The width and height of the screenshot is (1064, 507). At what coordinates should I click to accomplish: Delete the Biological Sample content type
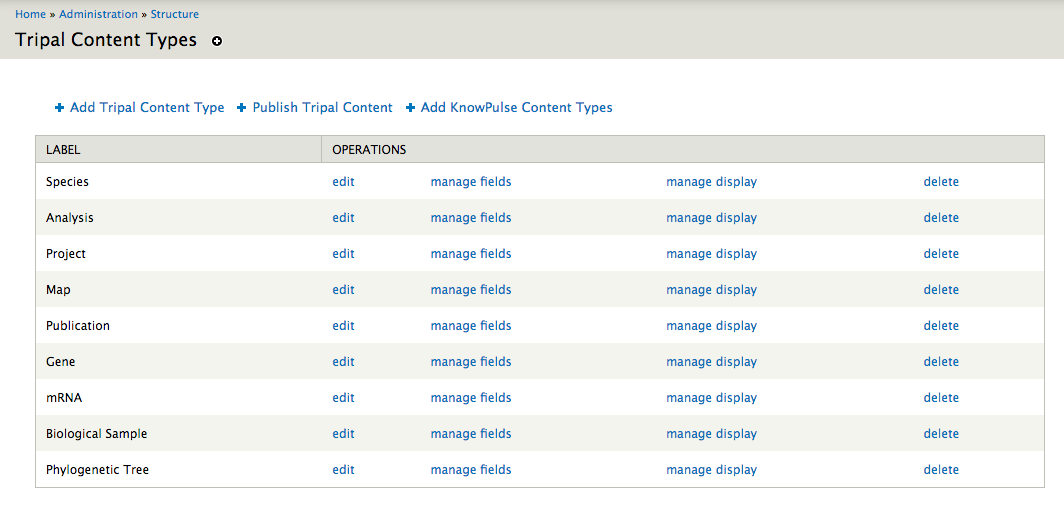click(x=941, y=434)
